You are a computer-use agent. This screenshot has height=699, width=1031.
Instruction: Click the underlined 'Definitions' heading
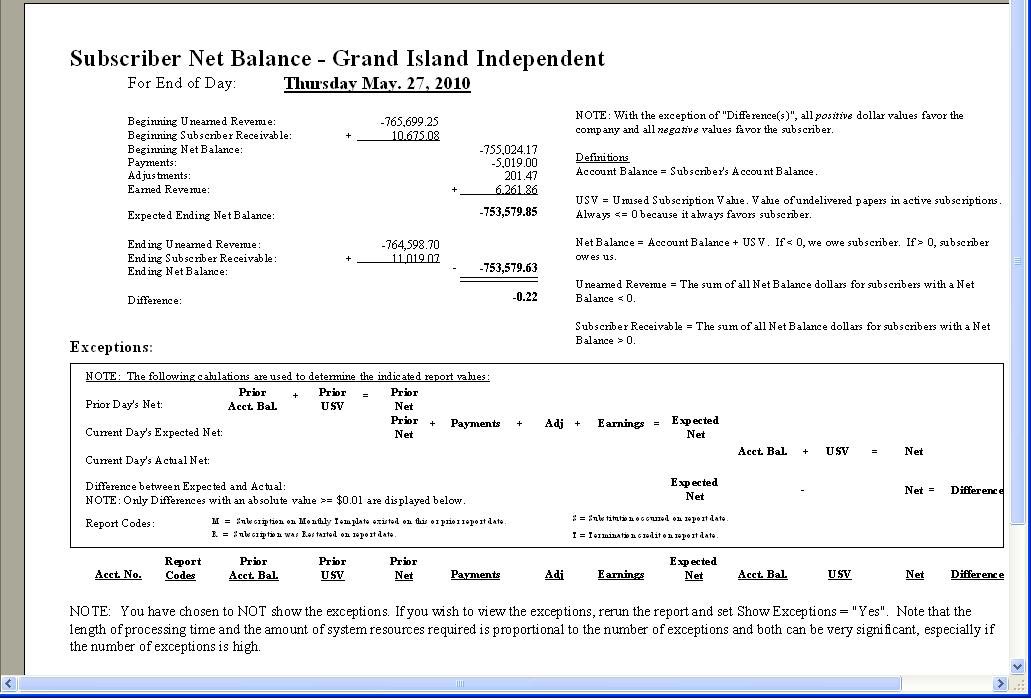pos(602,158)
